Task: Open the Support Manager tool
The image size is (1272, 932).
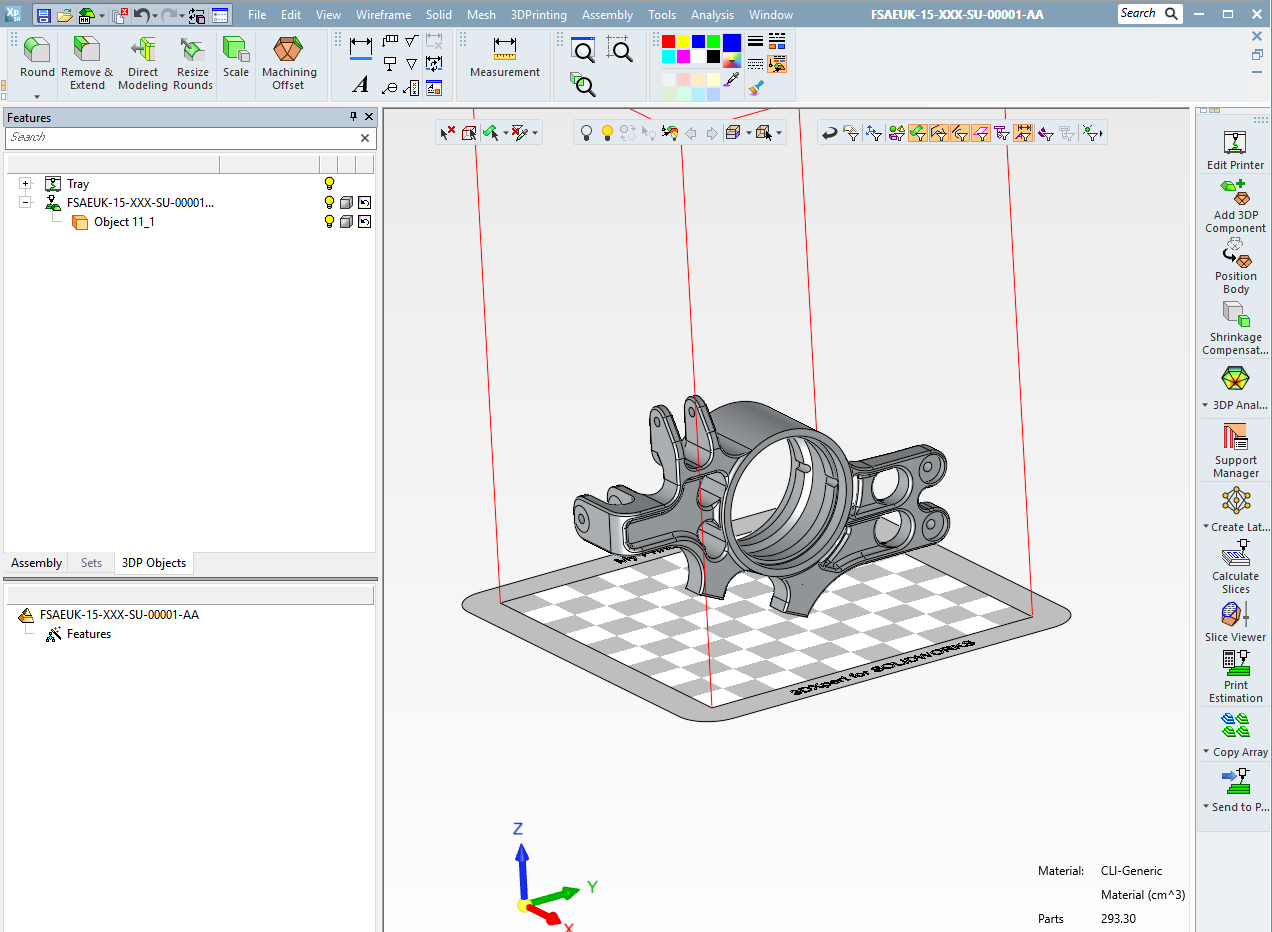Action: click(x=1234, y=447)
